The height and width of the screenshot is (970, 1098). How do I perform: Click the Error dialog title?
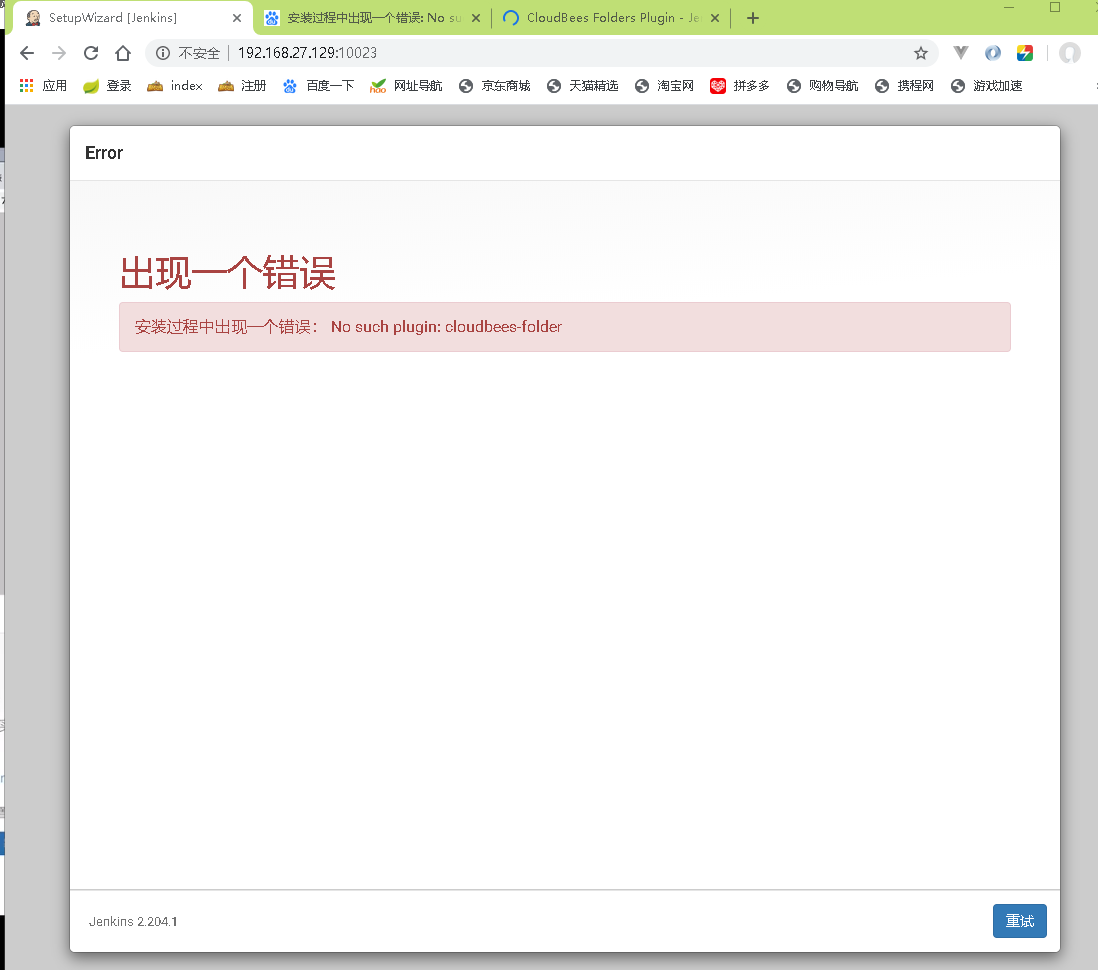click(104, 153)
